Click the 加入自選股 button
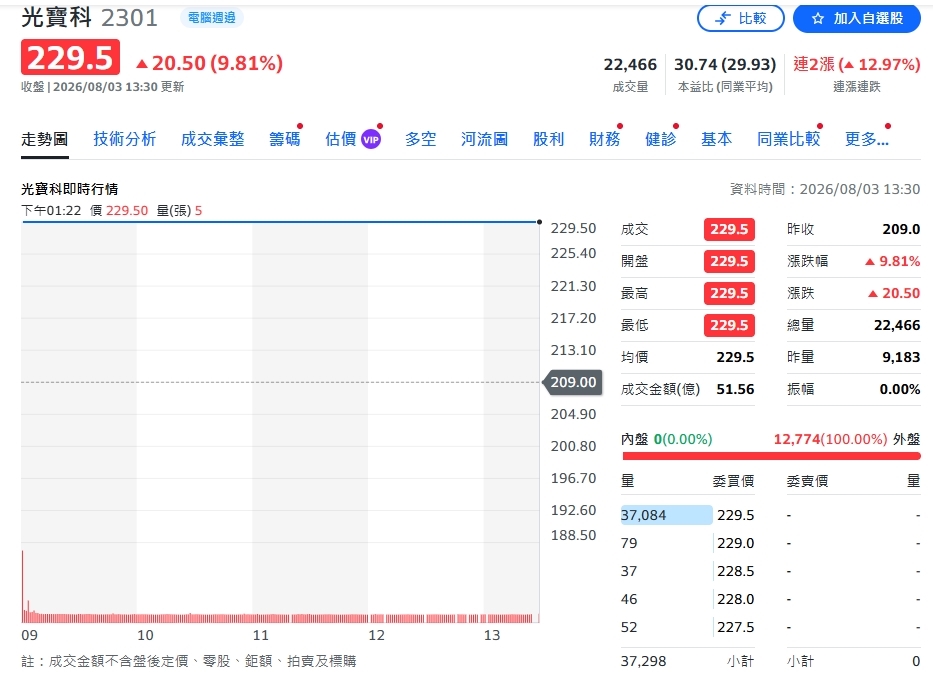This screenshot has width=933, height=683. coord(857,18)
